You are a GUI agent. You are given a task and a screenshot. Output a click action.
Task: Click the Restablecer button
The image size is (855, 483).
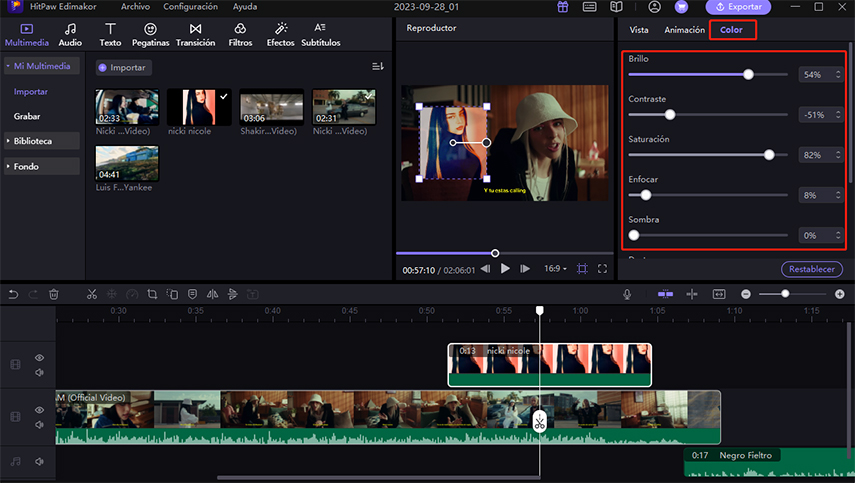811,269
